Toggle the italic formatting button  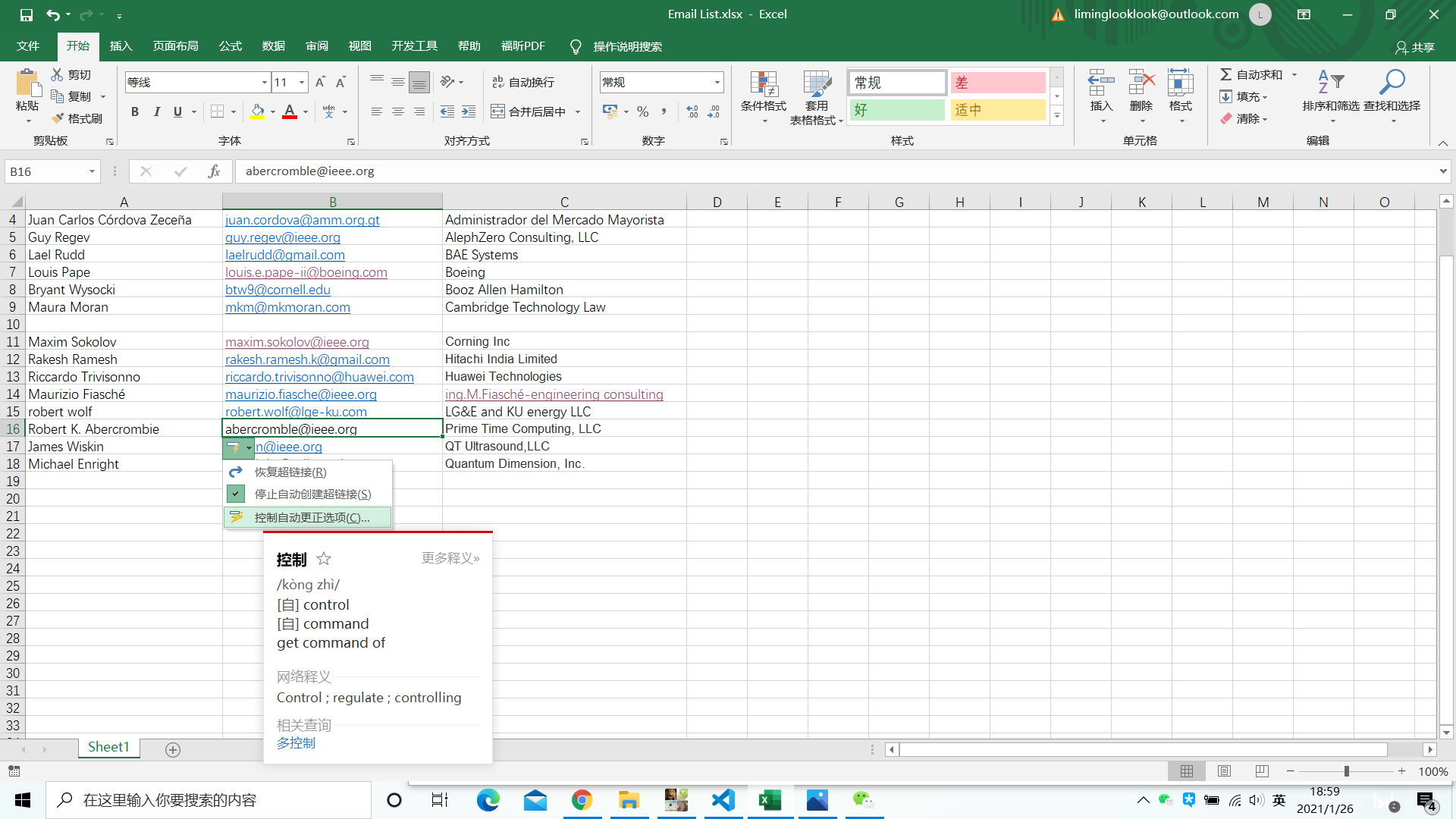(157, 112)
